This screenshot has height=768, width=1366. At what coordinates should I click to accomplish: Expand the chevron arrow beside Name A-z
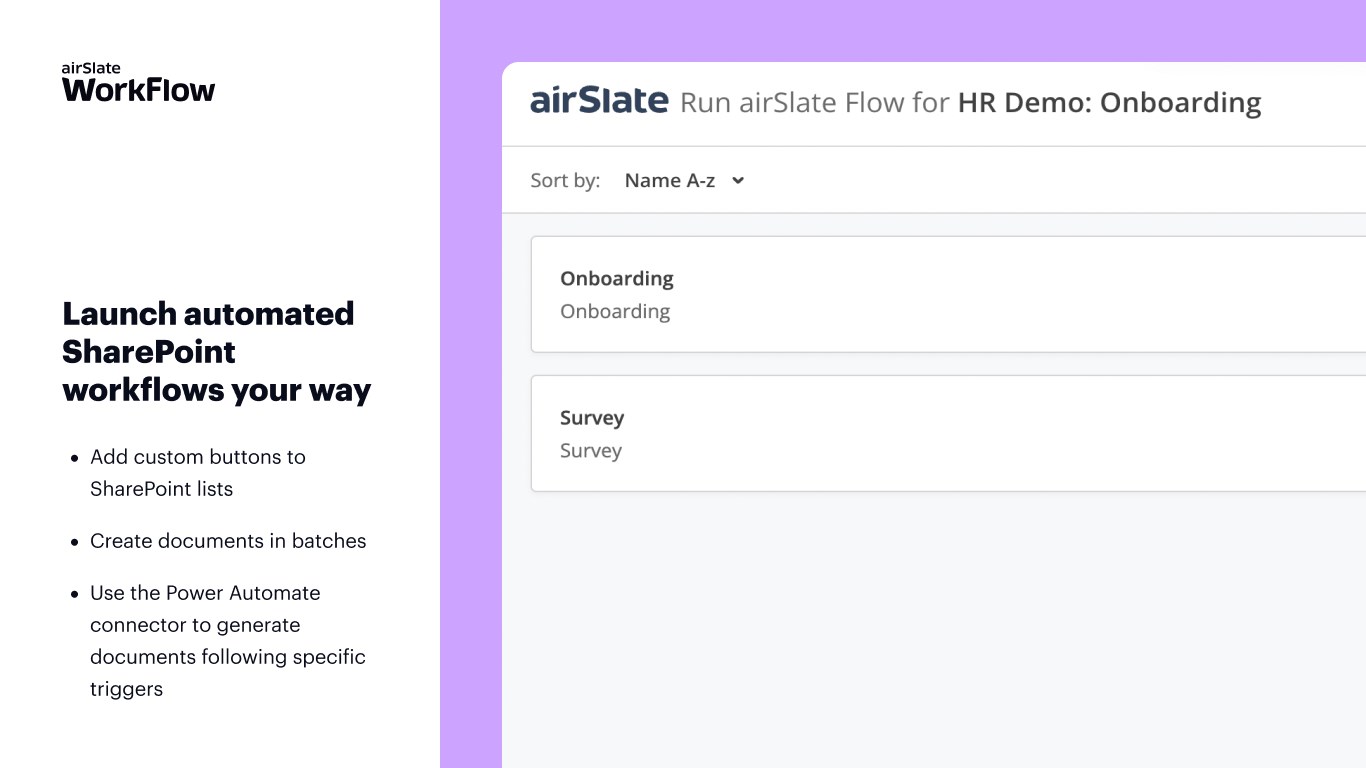pos(738,181)
